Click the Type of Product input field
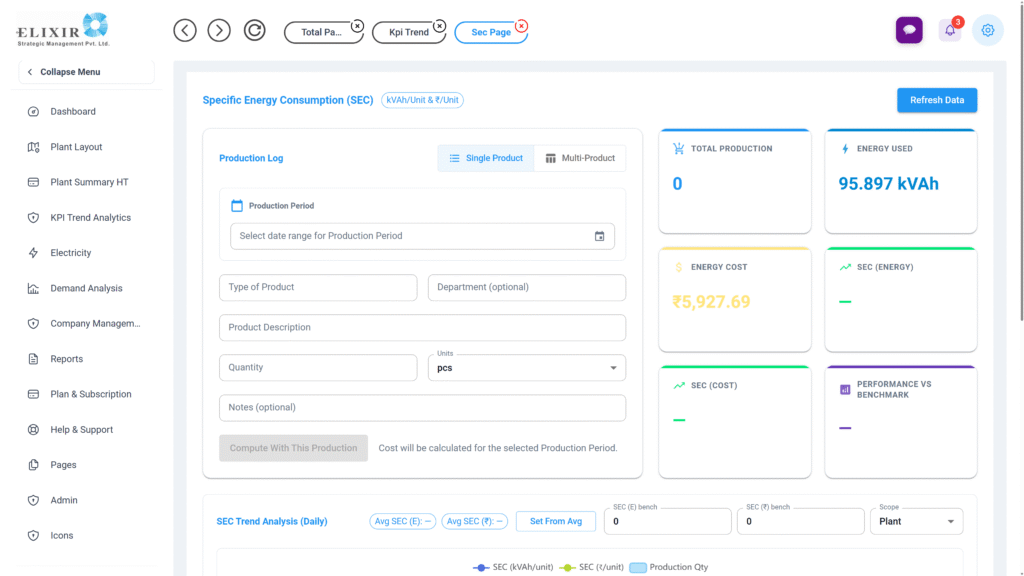Image resolution: width=1024 pixels, height=576 pixels. [317, 287]
